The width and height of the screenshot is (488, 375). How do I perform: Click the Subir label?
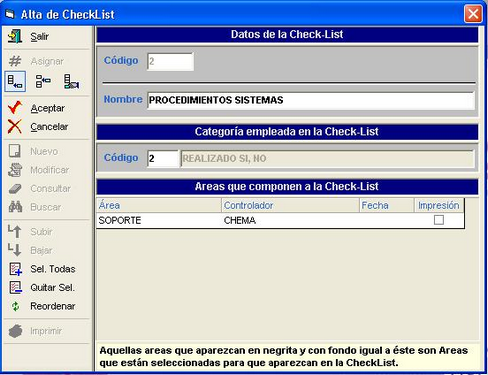click(41, 232)
